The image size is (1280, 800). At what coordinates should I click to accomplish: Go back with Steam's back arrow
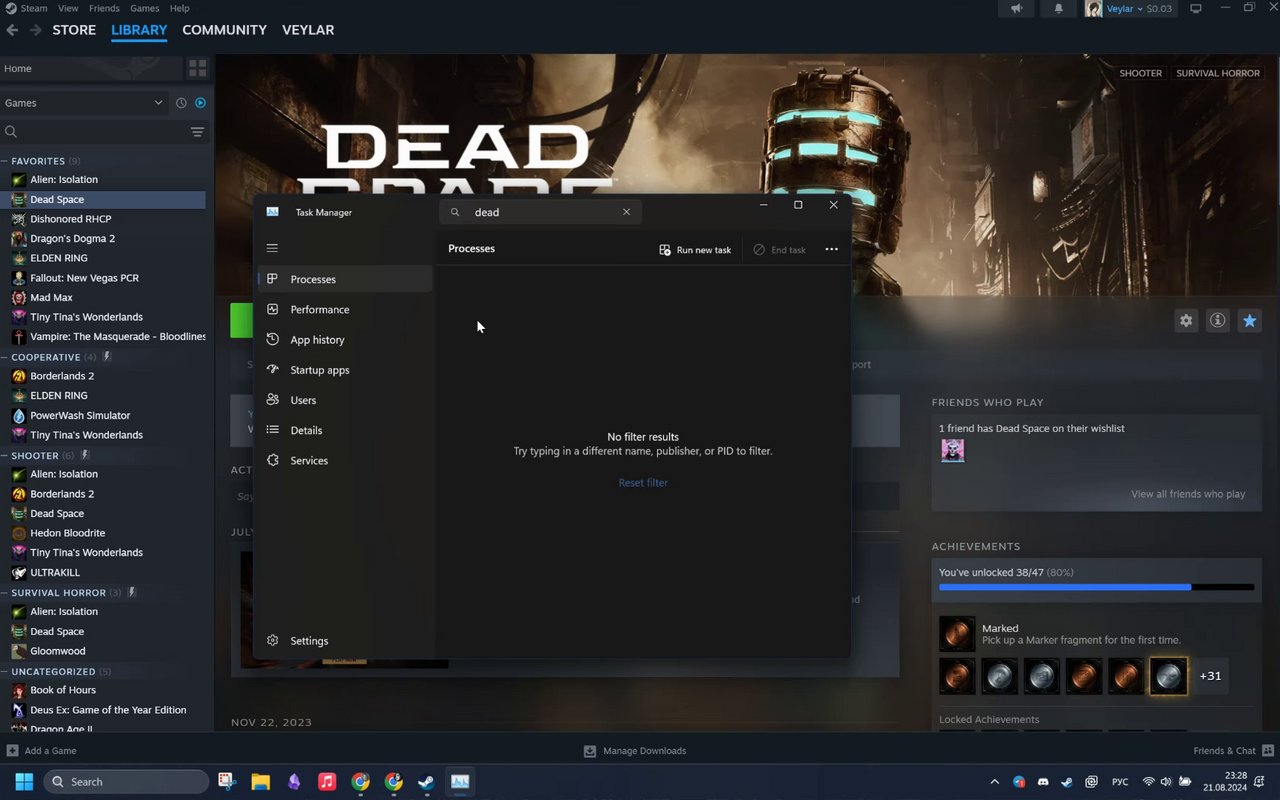click(x=12, y=30)
